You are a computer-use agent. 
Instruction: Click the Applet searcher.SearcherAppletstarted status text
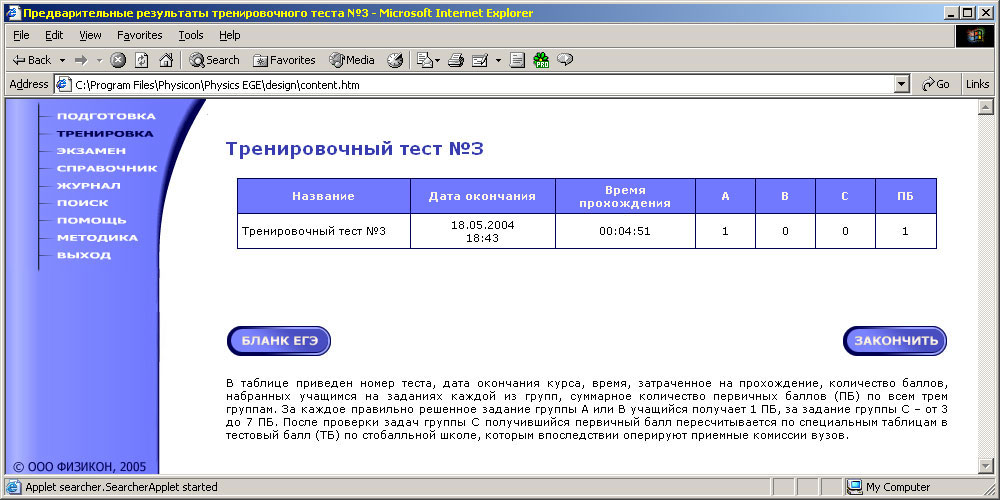[x=121, y=487]
